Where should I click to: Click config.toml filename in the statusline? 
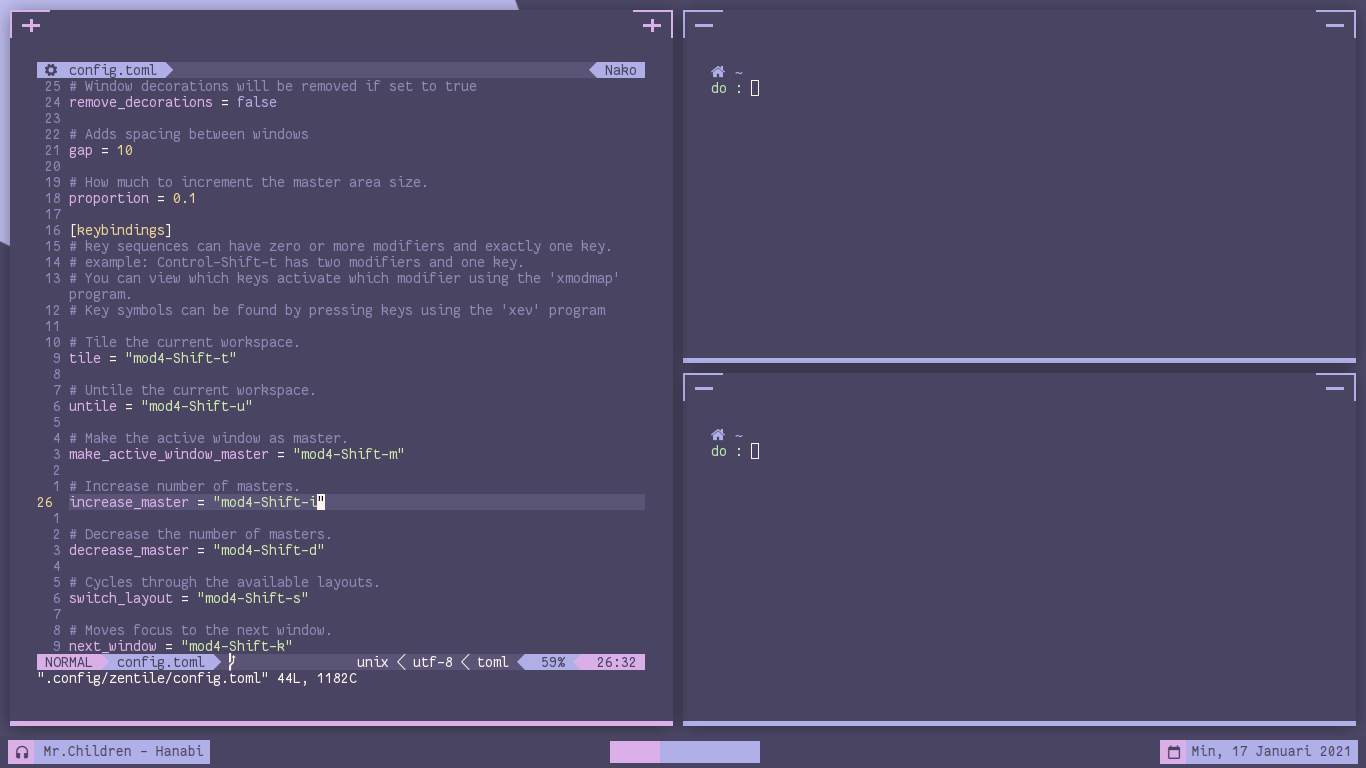160,662
